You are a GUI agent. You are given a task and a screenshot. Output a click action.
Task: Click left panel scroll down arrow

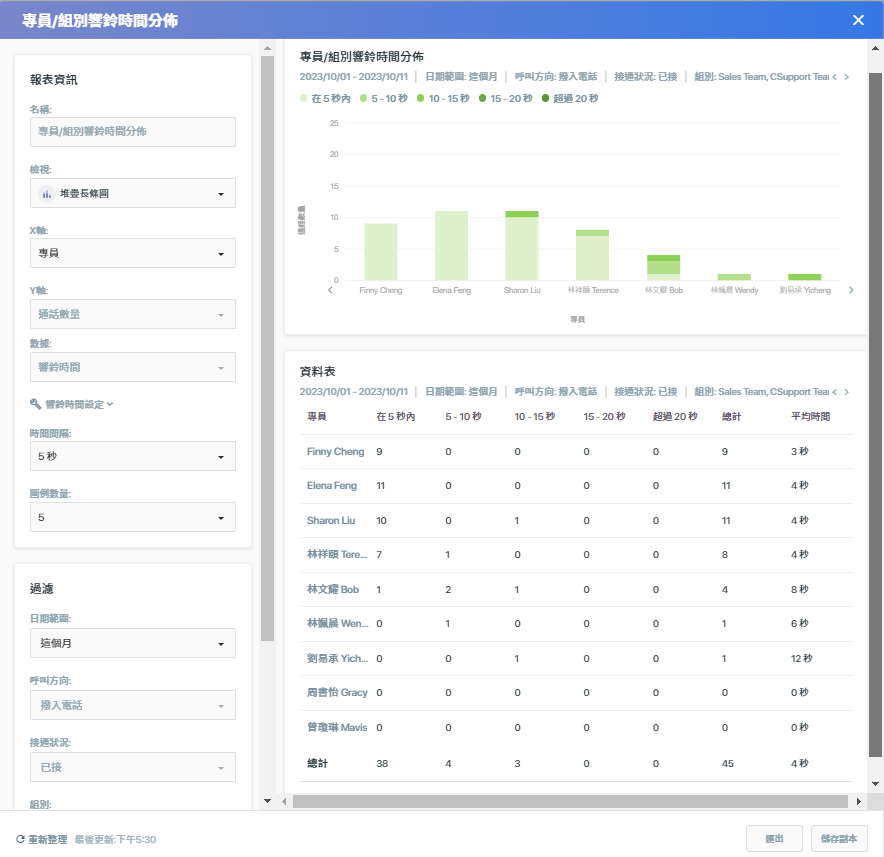(267, 801)
